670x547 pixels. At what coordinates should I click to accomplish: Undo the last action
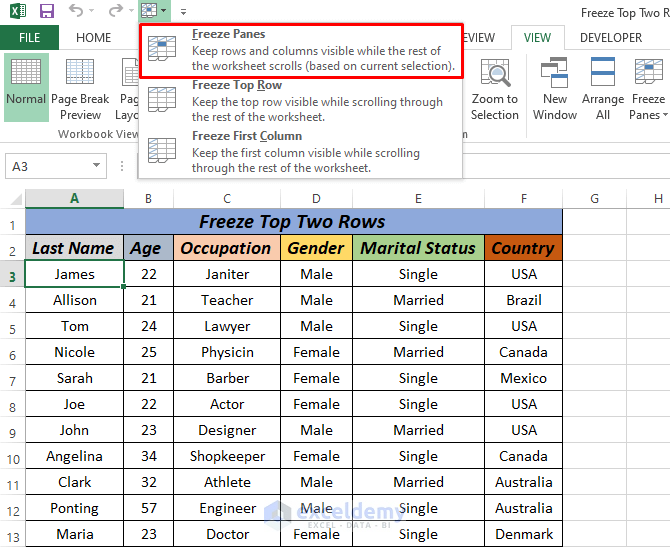76,11
